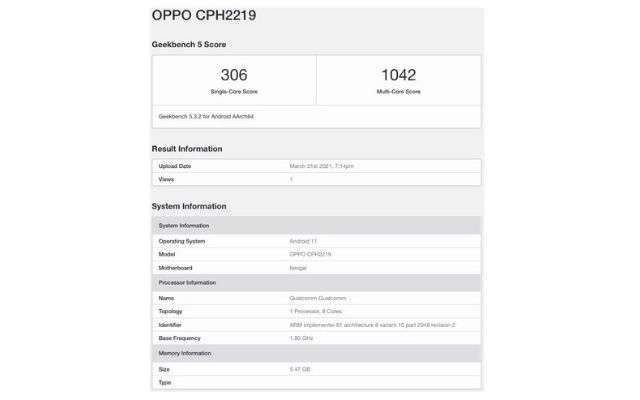
Task: Click the System Information section heading
Action: [x=189, y=207]
